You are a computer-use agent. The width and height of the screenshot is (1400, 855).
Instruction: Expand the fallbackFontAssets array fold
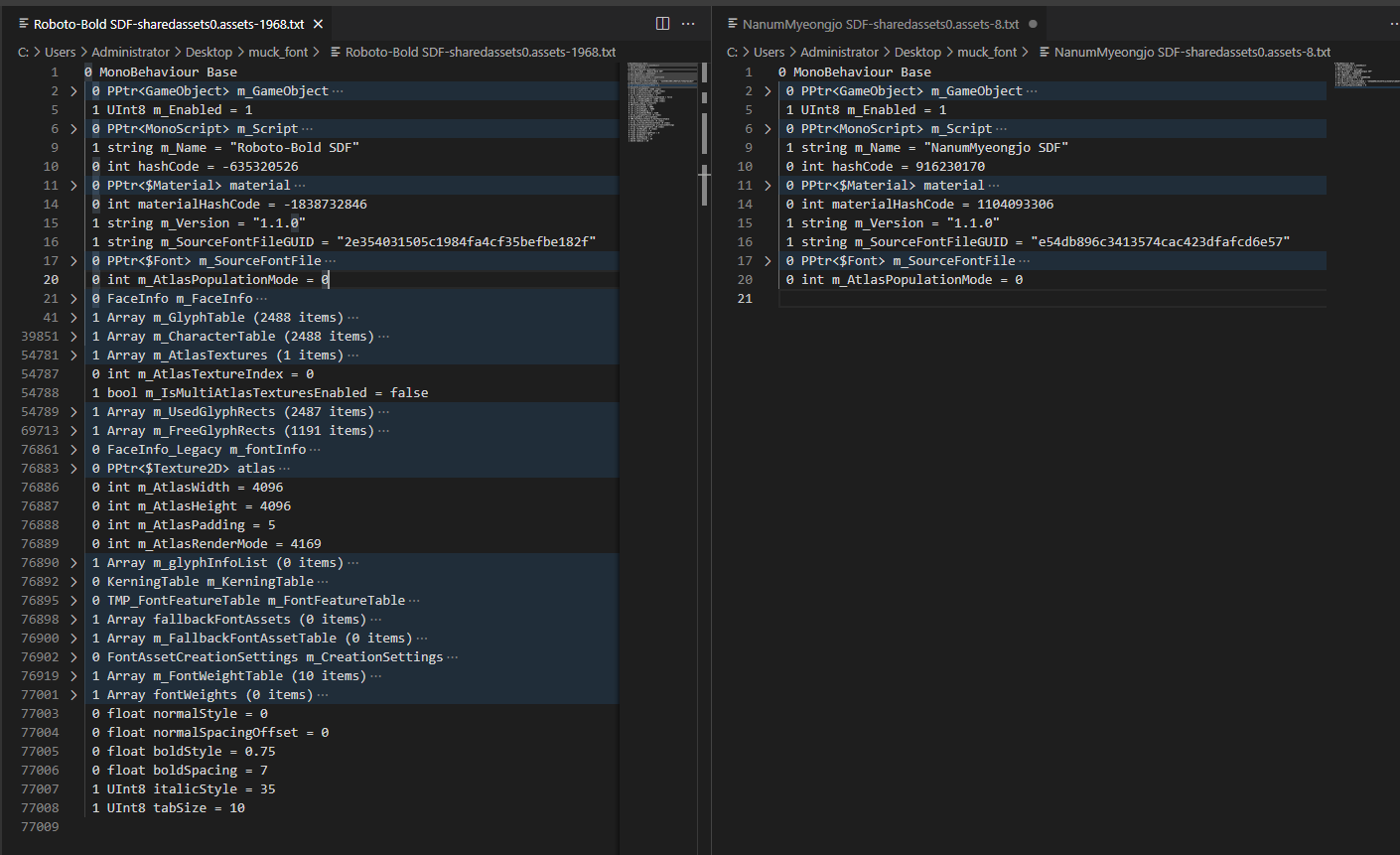click(x=73, y=620)
